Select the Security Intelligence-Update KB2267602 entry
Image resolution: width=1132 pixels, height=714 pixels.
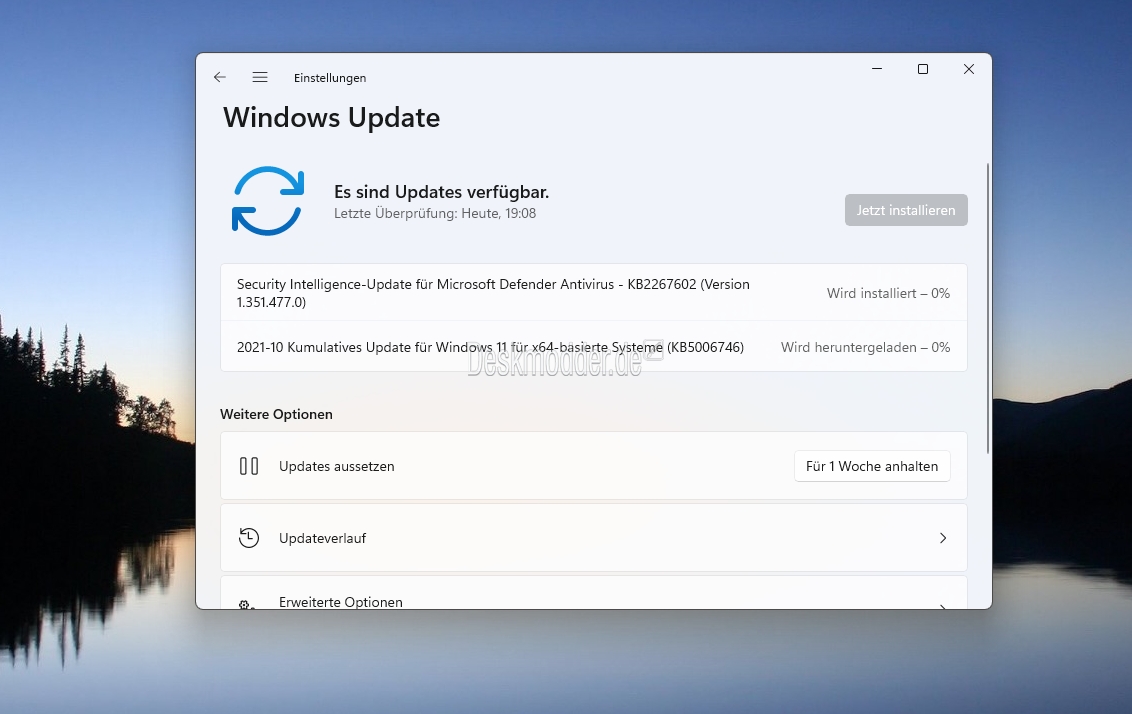[593, 292]
